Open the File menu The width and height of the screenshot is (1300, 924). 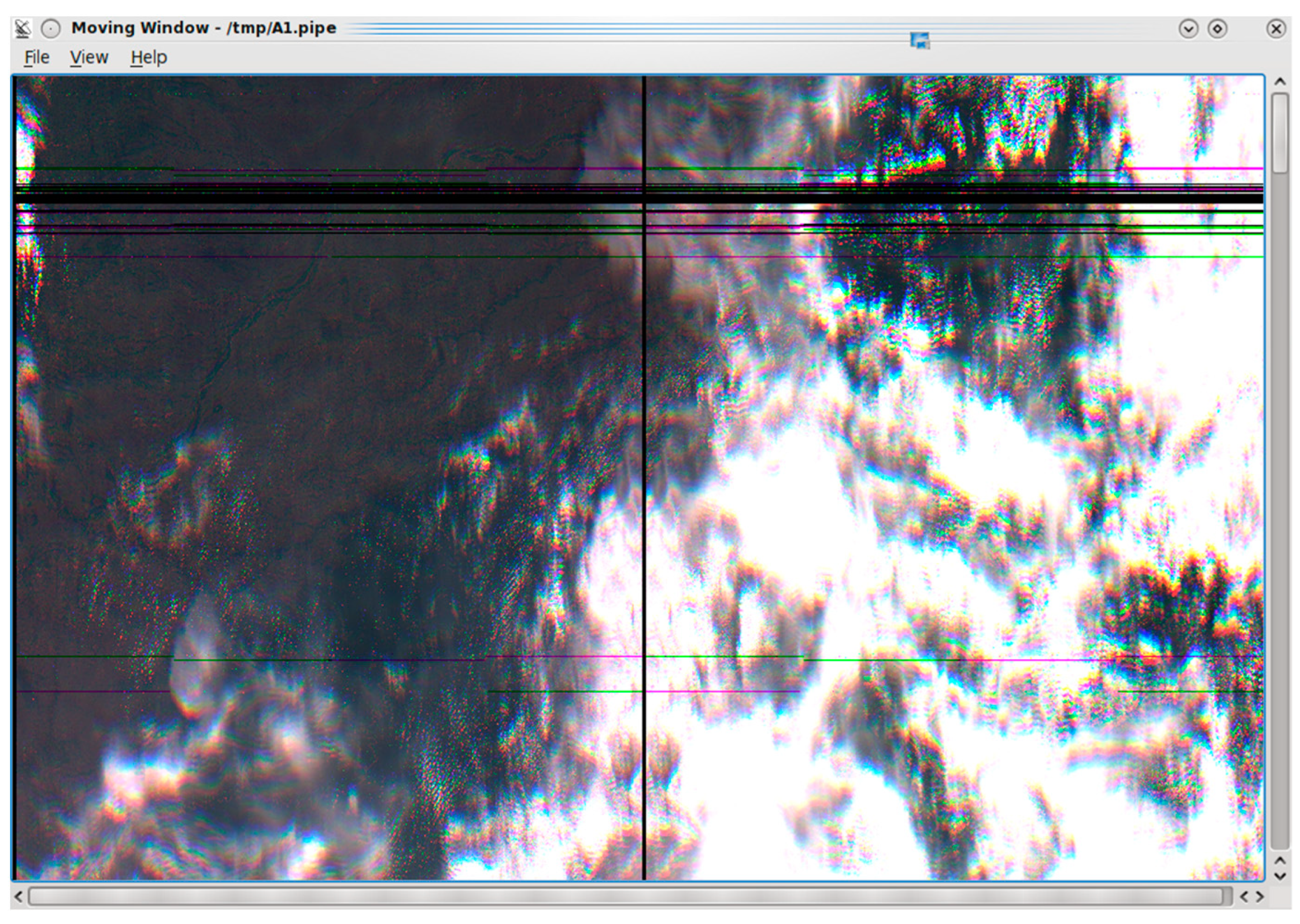pos(36,57)
